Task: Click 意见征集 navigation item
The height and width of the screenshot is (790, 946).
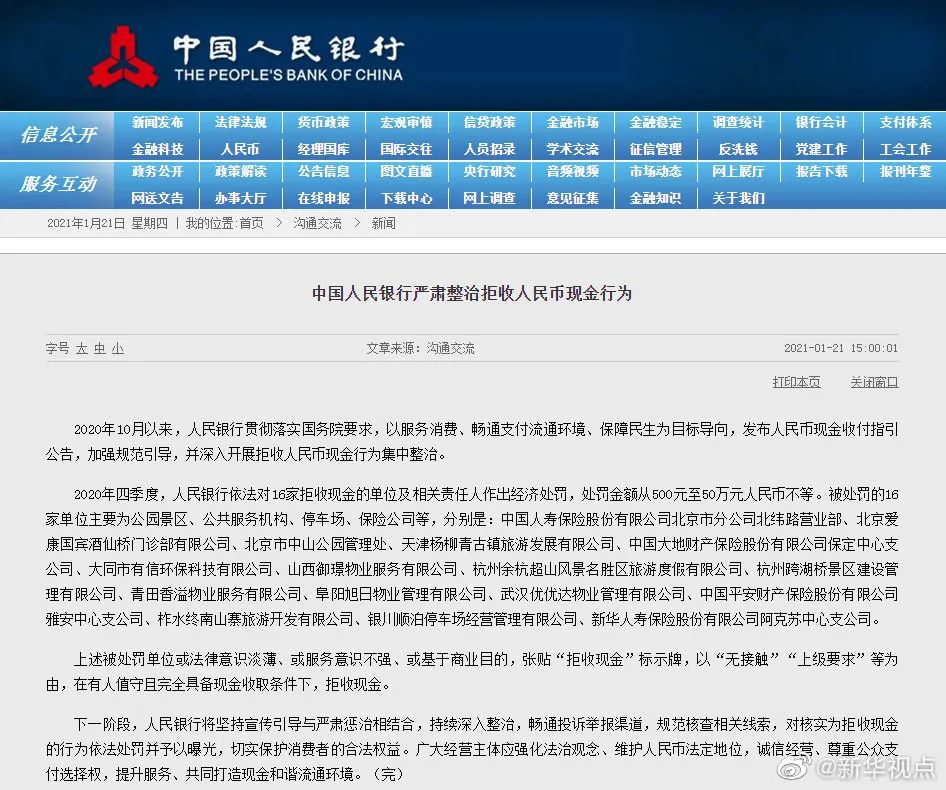Action: pos(573,198)
